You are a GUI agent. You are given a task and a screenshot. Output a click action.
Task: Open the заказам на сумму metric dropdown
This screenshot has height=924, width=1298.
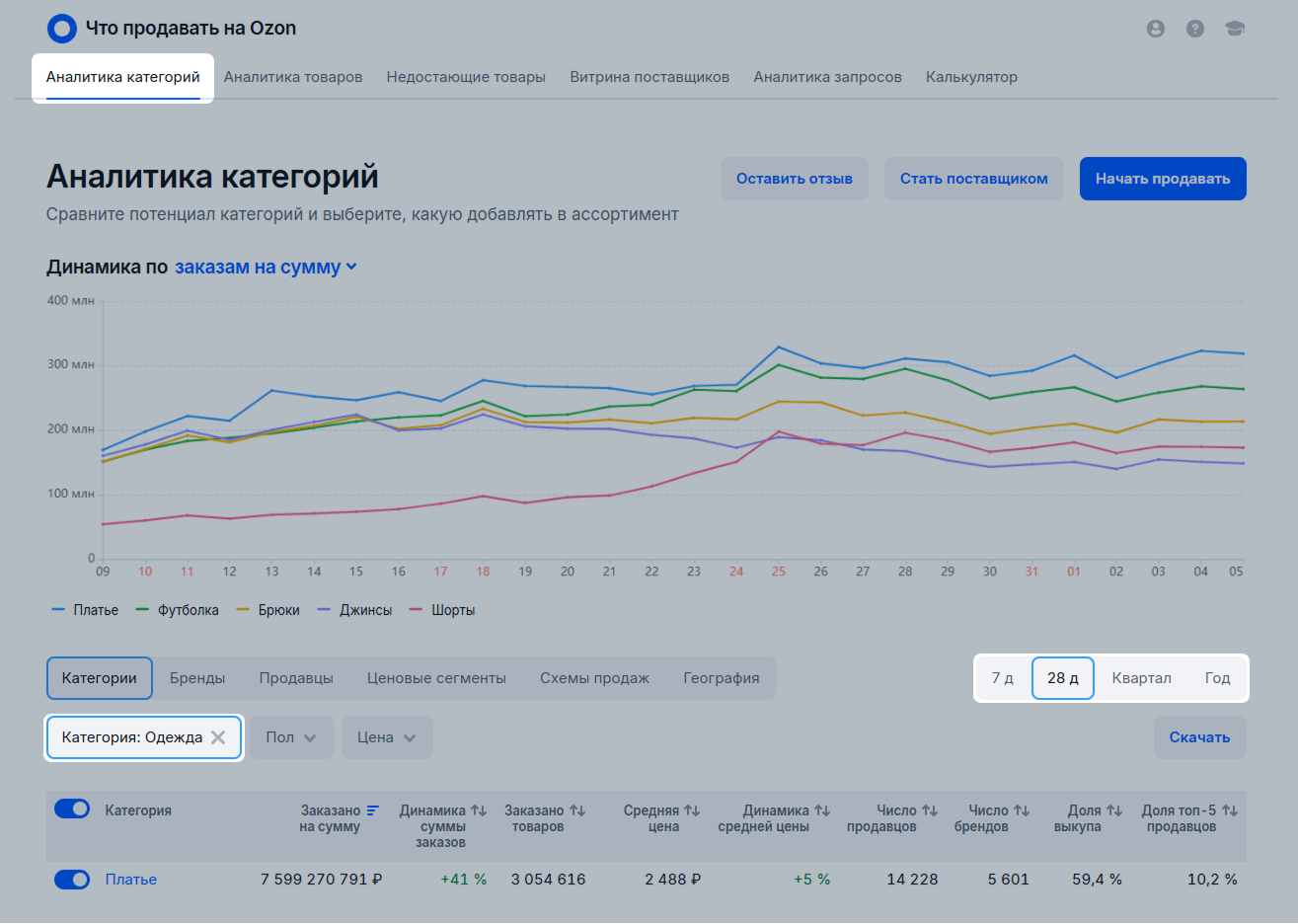(x=266, y=268)
